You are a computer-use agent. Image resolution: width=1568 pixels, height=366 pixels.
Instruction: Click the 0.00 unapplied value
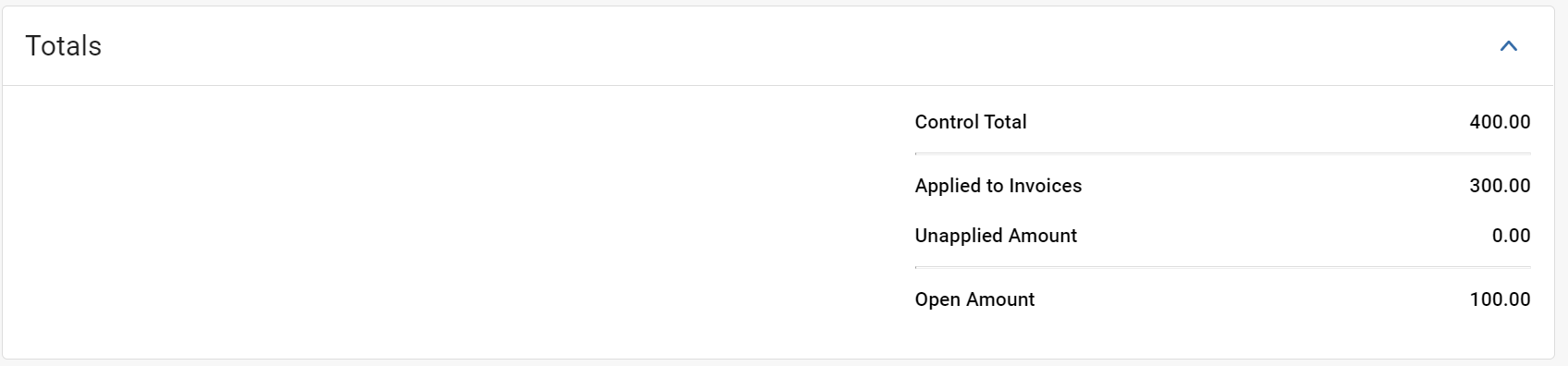(x=1511, y=236)
